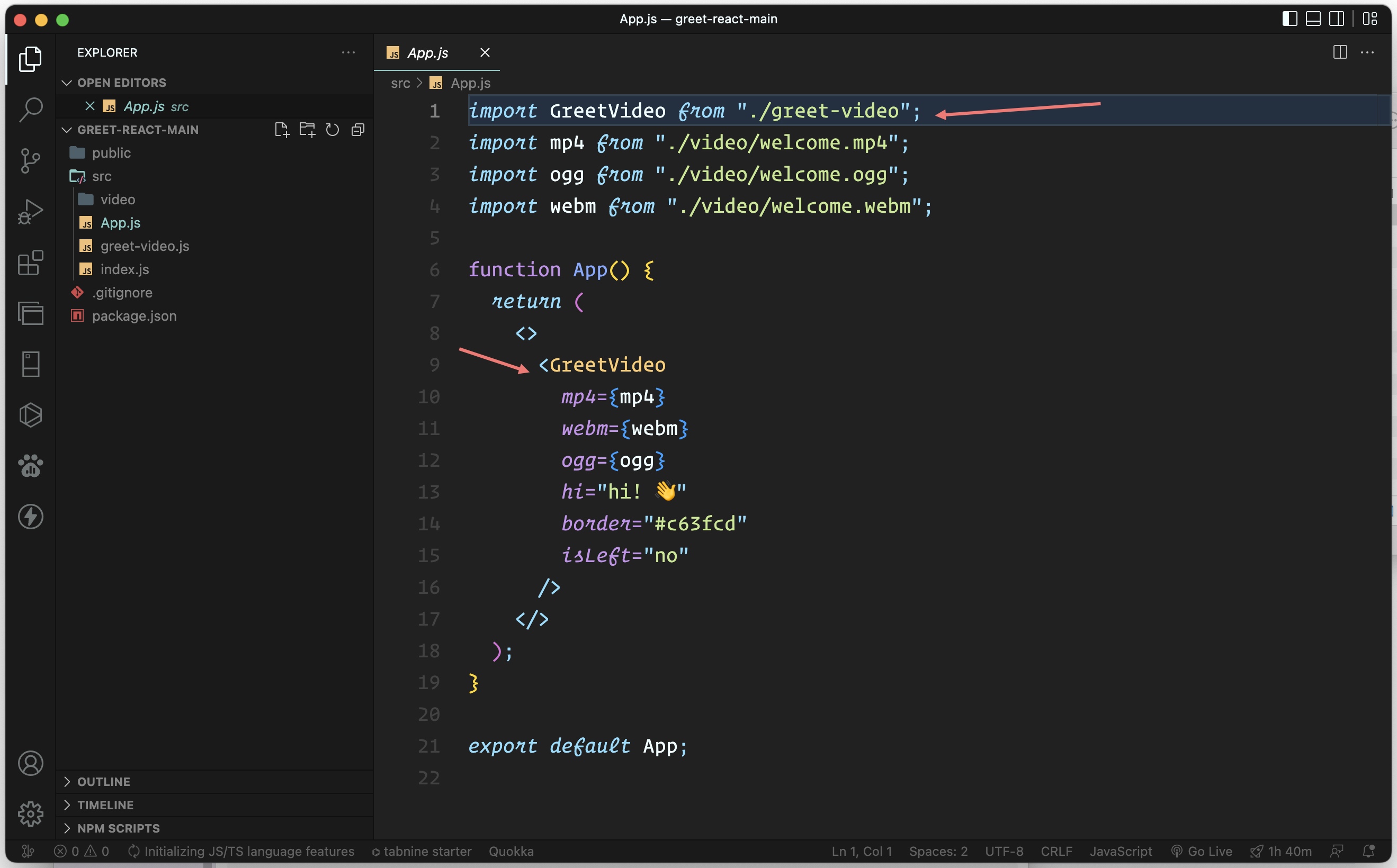The image size is (1397, 868).
Task: Click the errors and warnings indicator
Action: (82, 852)
